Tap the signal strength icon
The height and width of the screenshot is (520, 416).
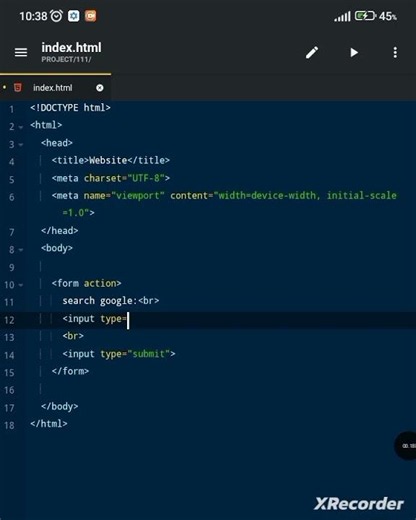[342, 16]
